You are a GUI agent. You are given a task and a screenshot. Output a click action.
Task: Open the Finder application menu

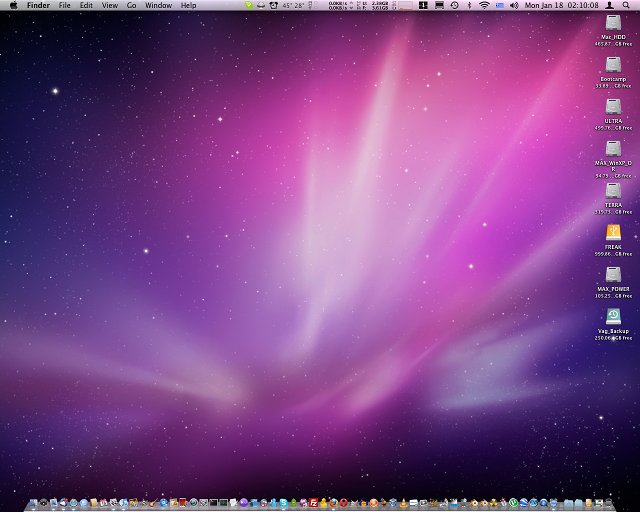click(x=38, y=5)
